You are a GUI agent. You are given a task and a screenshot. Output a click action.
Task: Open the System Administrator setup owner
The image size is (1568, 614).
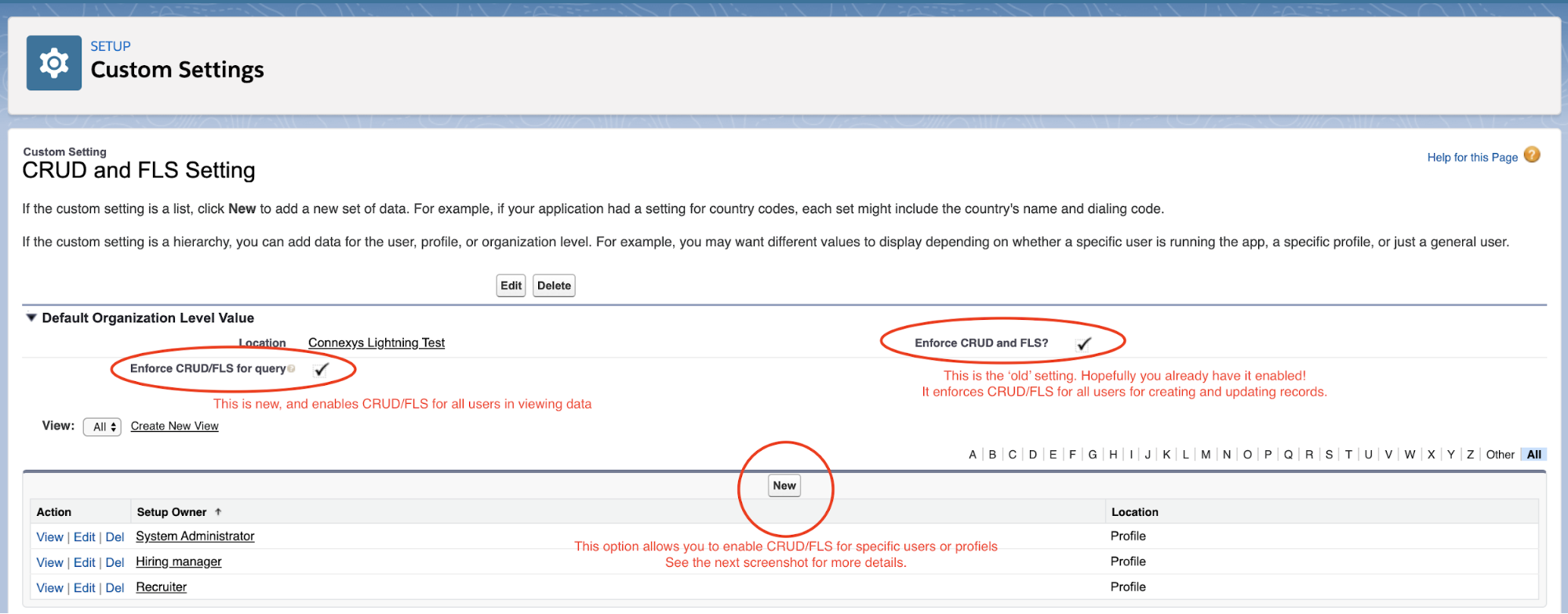point(195,536)
